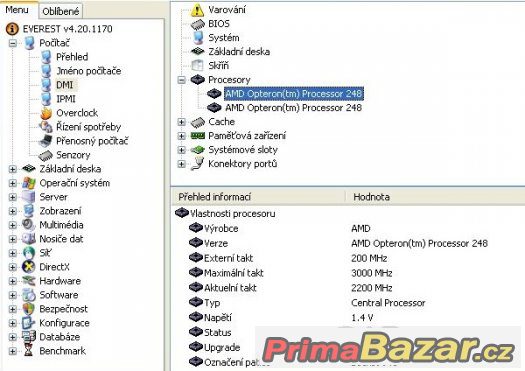Expand the Konektory portů node
Screen dimensions: 525x371
click(x=181, y=164)
